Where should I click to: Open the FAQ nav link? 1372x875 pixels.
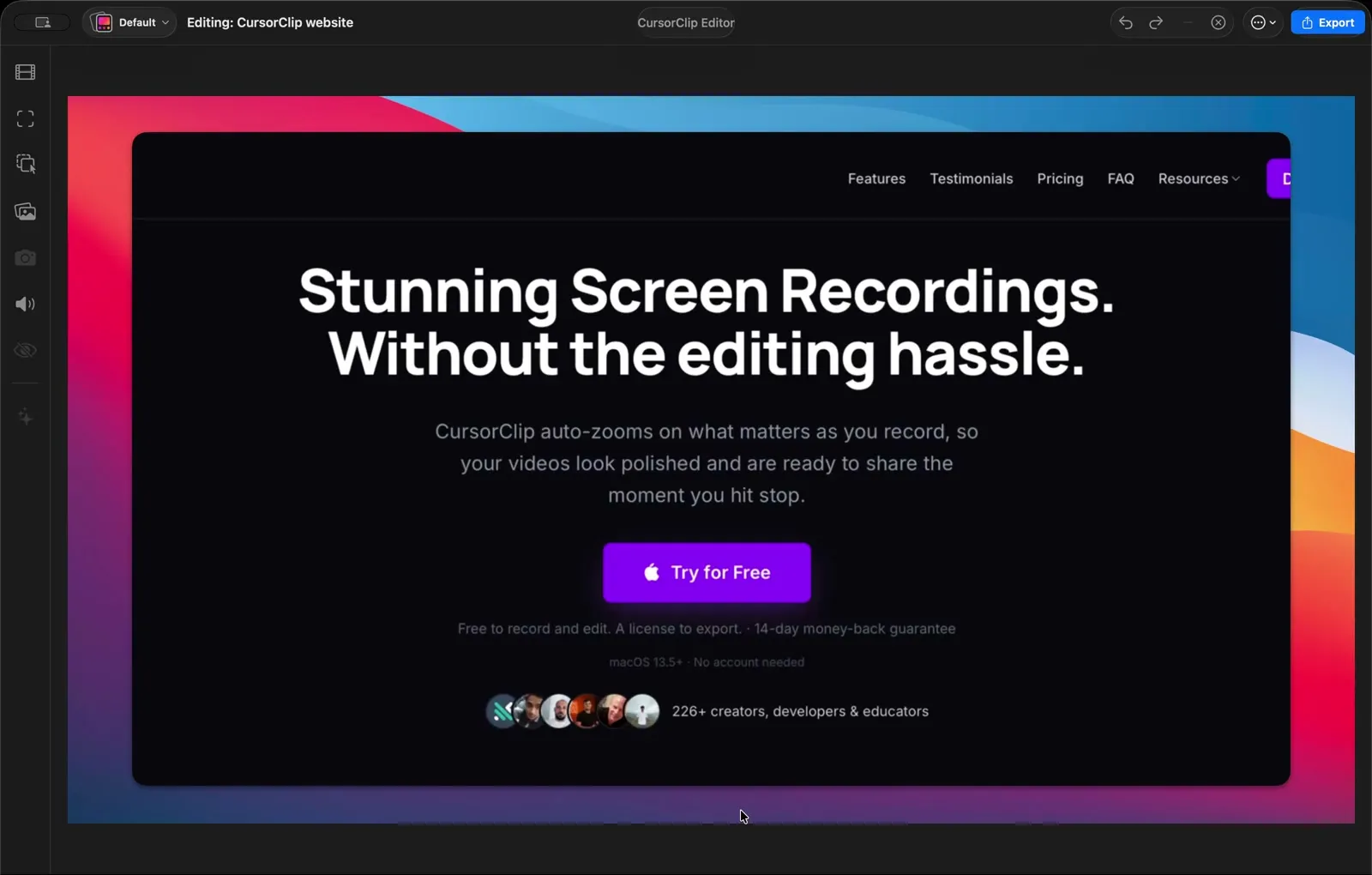point(1121,178)
